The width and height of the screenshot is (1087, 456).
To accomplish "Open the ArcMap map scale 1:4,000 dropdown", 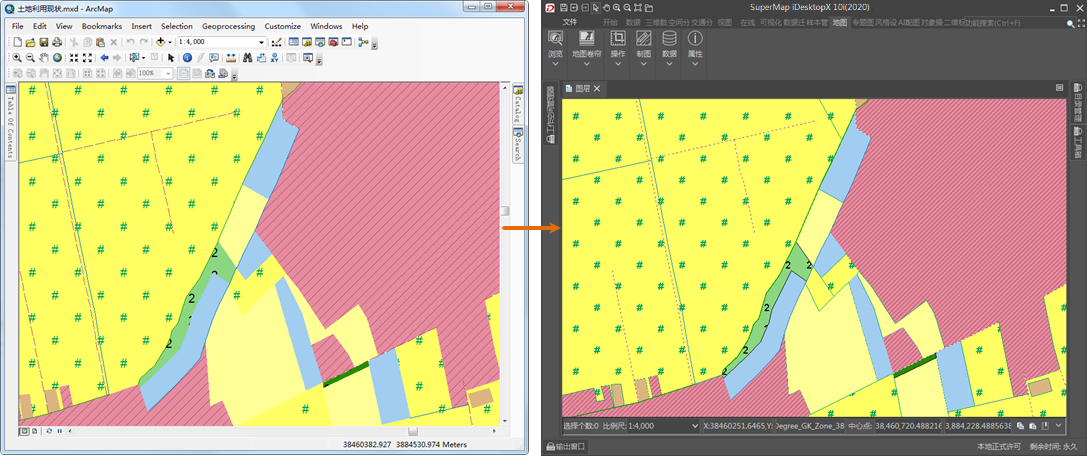I will pyautogui.click(x=262, y=42).
